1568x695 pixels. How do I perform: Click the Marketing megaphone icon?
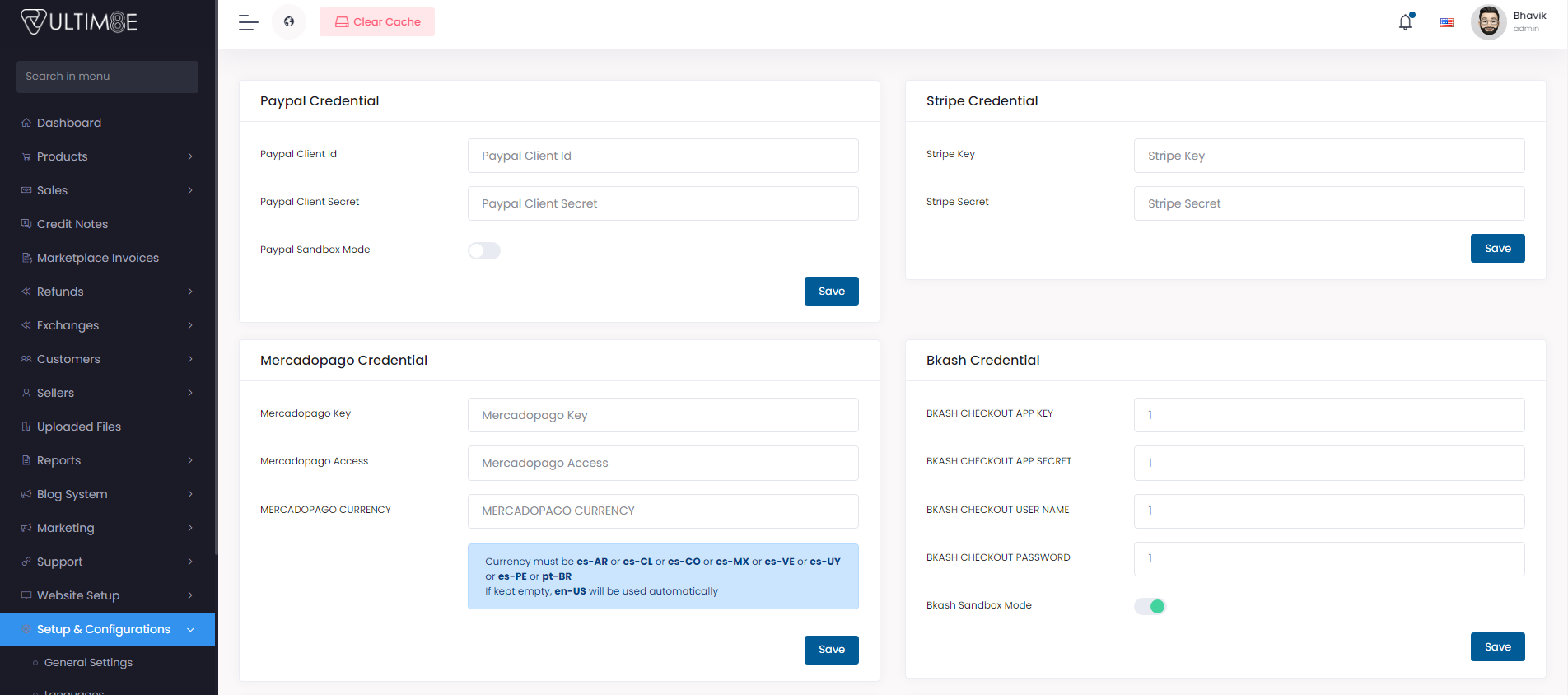(26, 528)
